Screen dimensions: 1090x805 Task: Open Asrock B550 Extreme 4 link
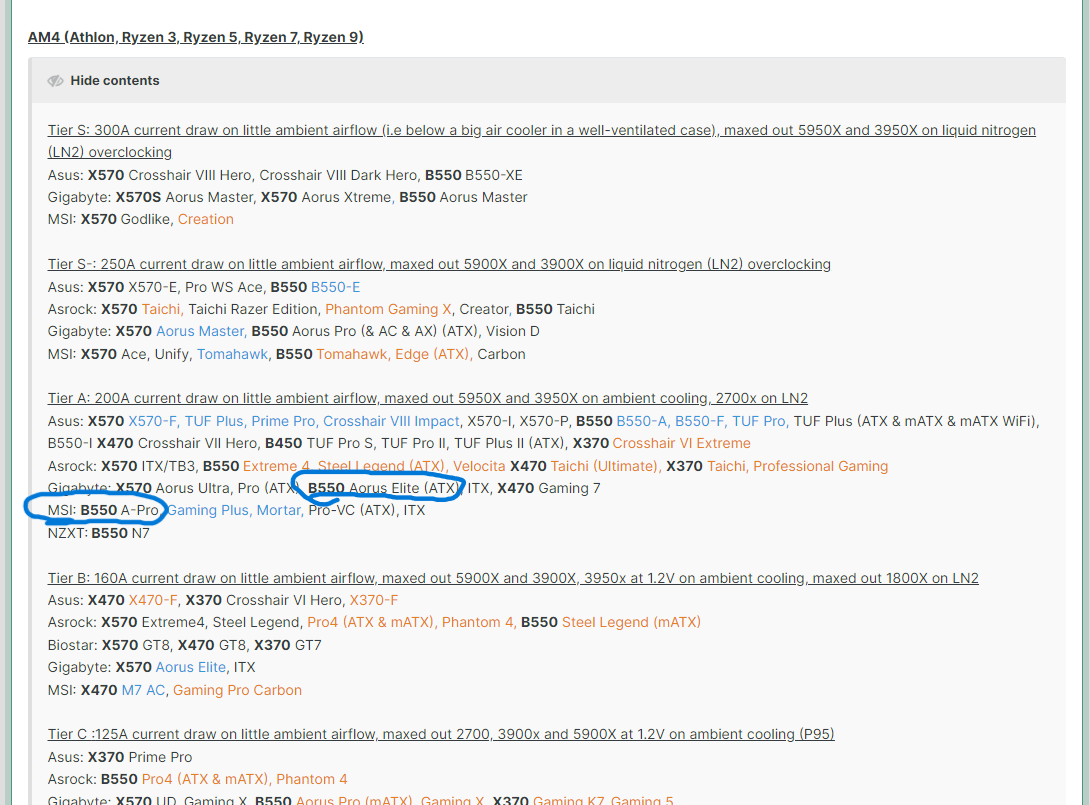pyautogui.click(x=277, y=466)
